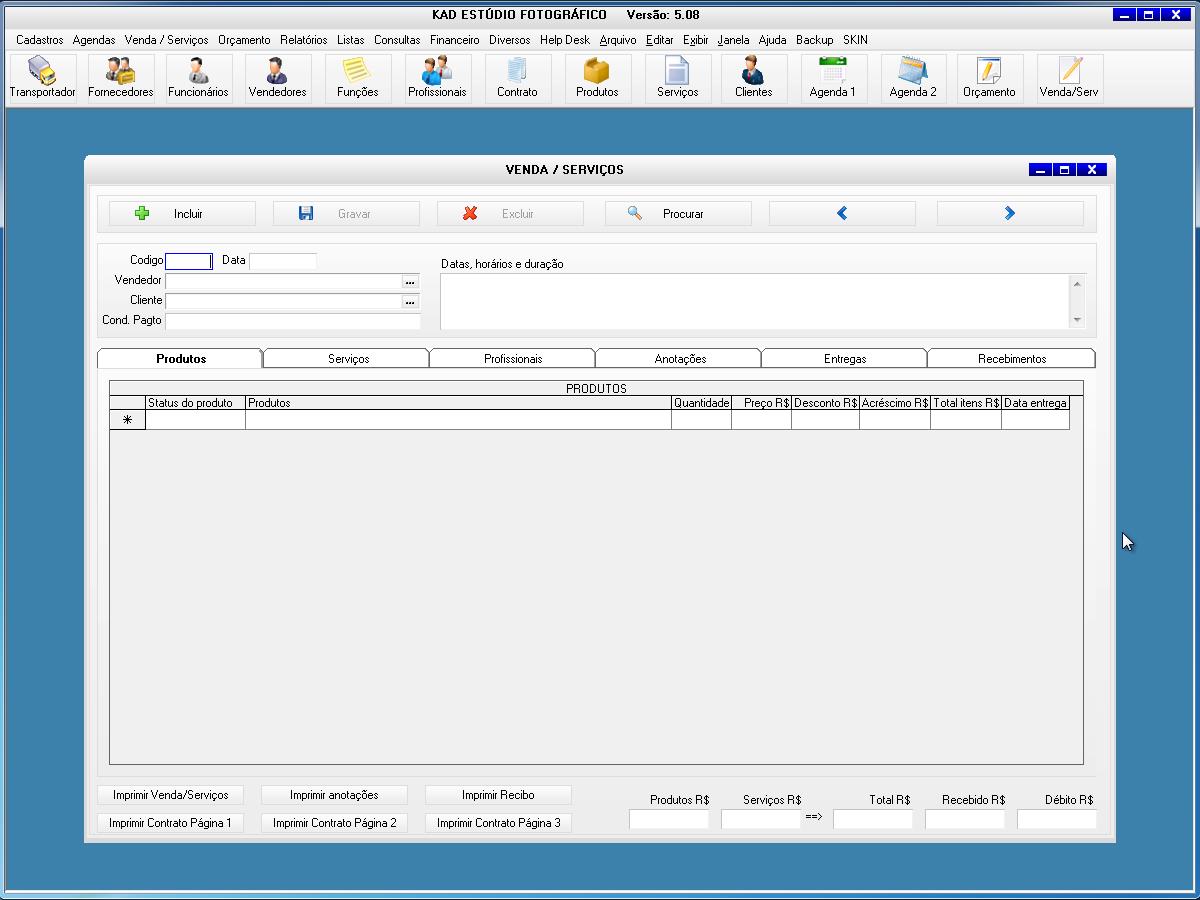1200x900 pixels.
Task: Open the Relatórios menu
Action: pyautogui.click(x=304, y=40)
